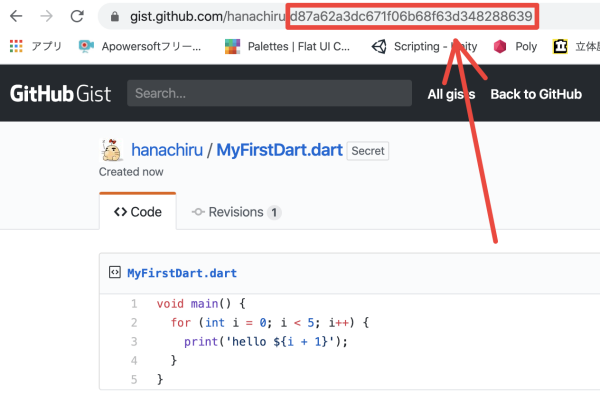
Task: Open MyFirstDart.dart gist title link
Action: click(x=279, y=150)
